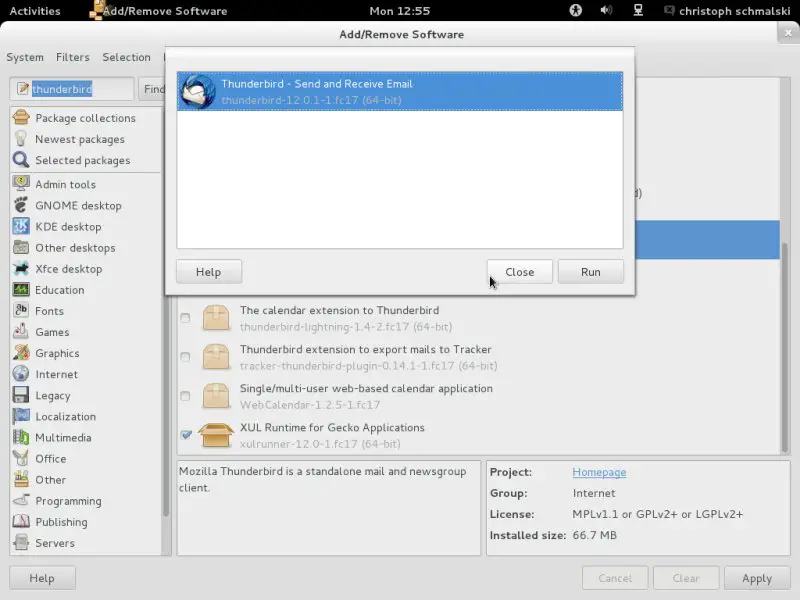Screen dimensions: 800x600
Task: Select the Fonts category icon
Action: tap(21, 311)
